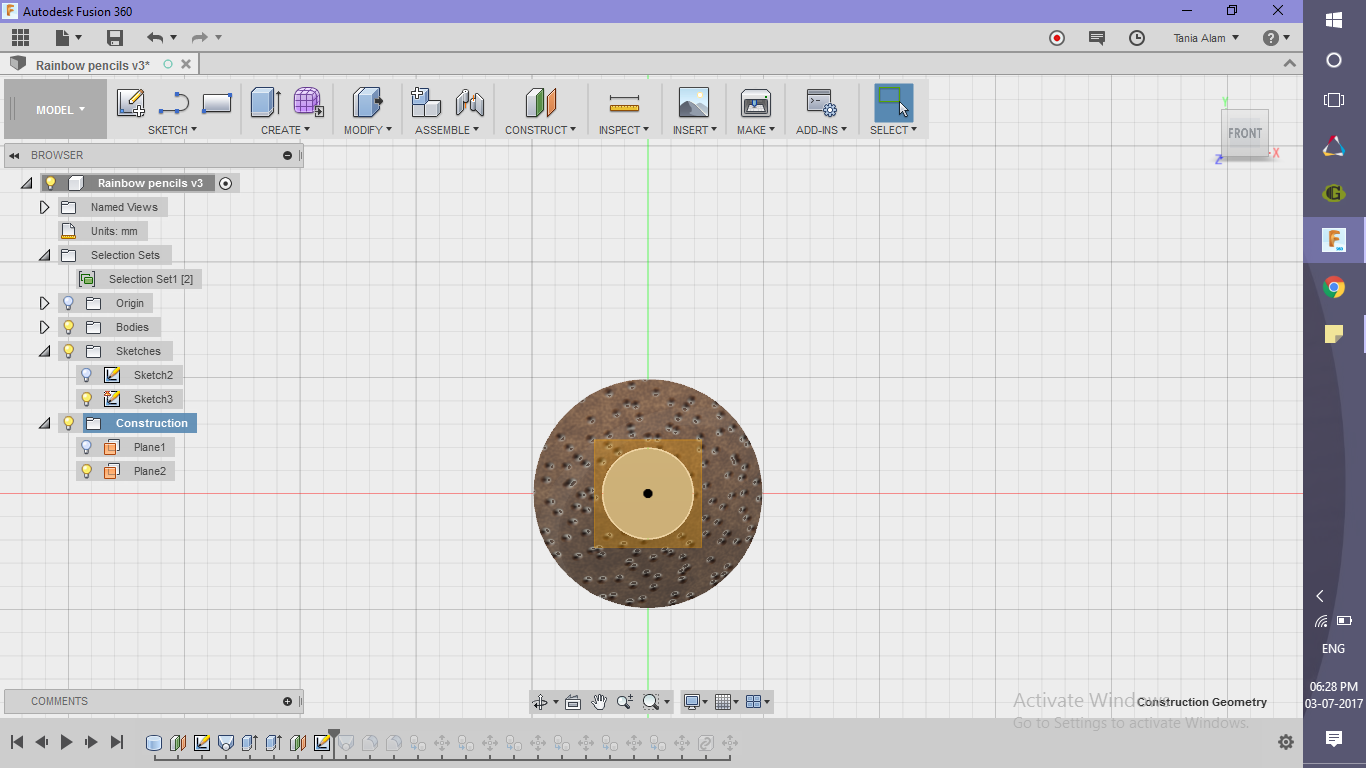Open the INSPECT menu
The image size is (1366, 768).
(x=624, y=130)
